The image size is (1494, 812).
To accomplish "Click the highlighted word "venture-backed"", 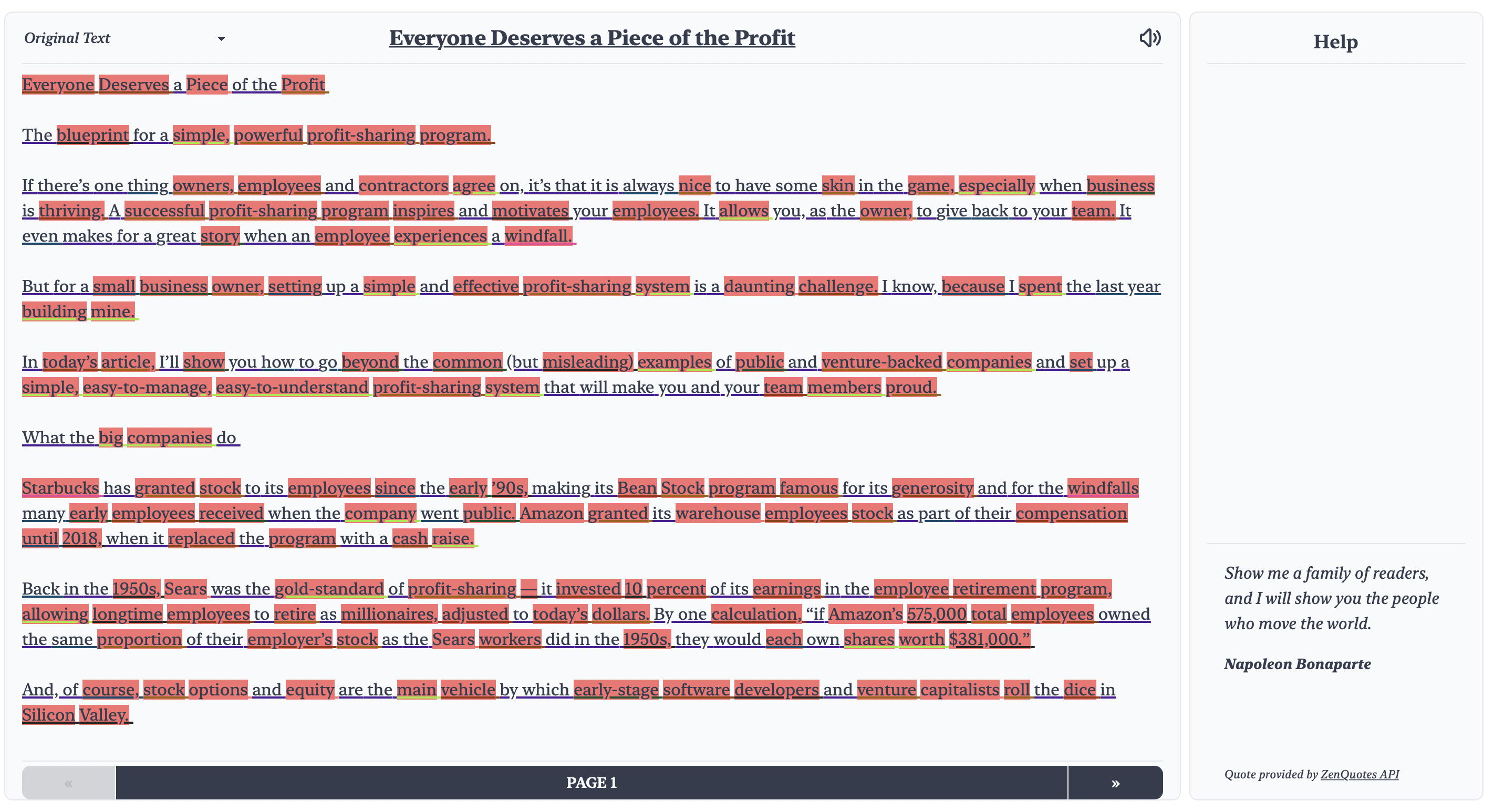I will tap(881, 362).
